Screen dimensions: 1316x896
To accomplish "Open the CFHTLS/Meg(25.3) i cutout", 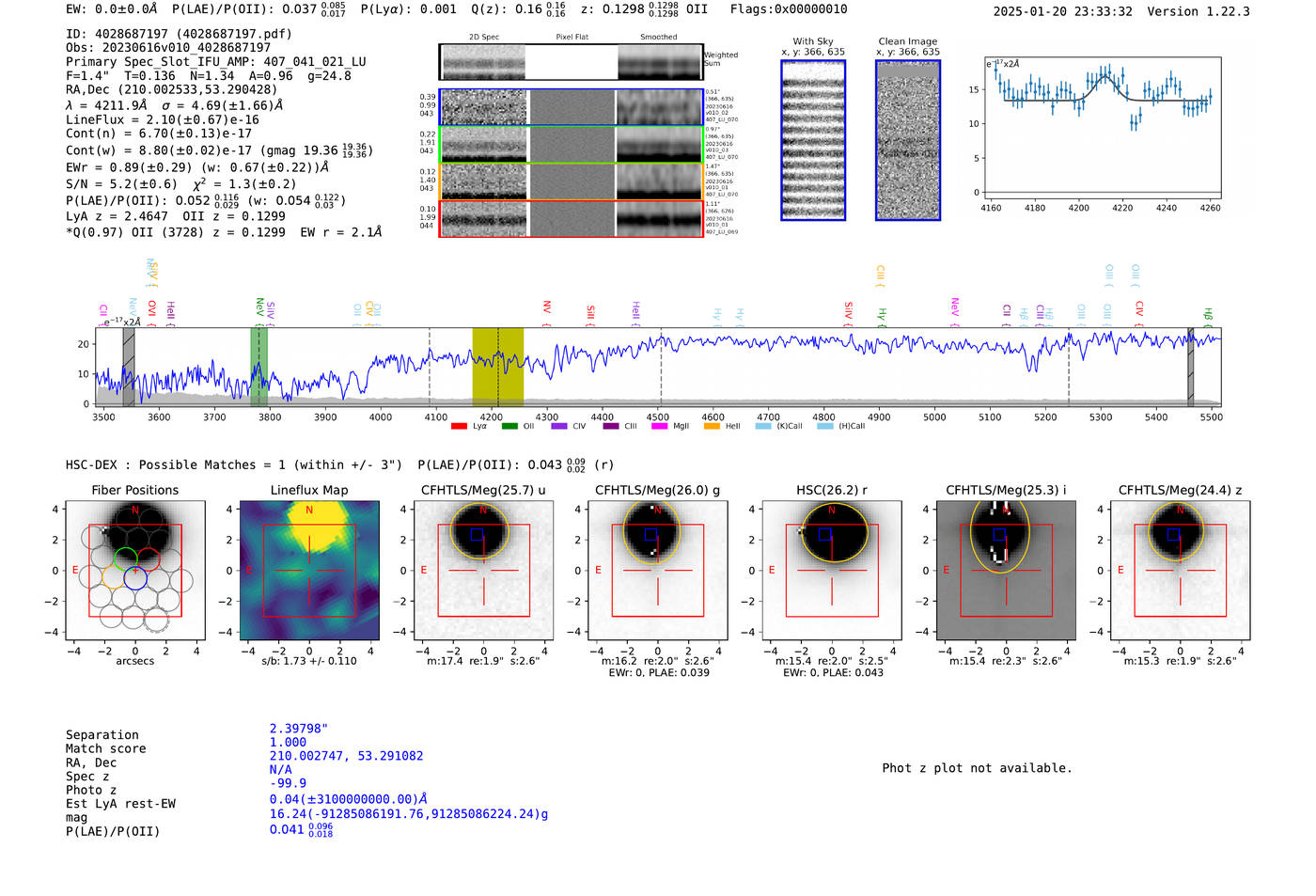I will pos(1006,572).
